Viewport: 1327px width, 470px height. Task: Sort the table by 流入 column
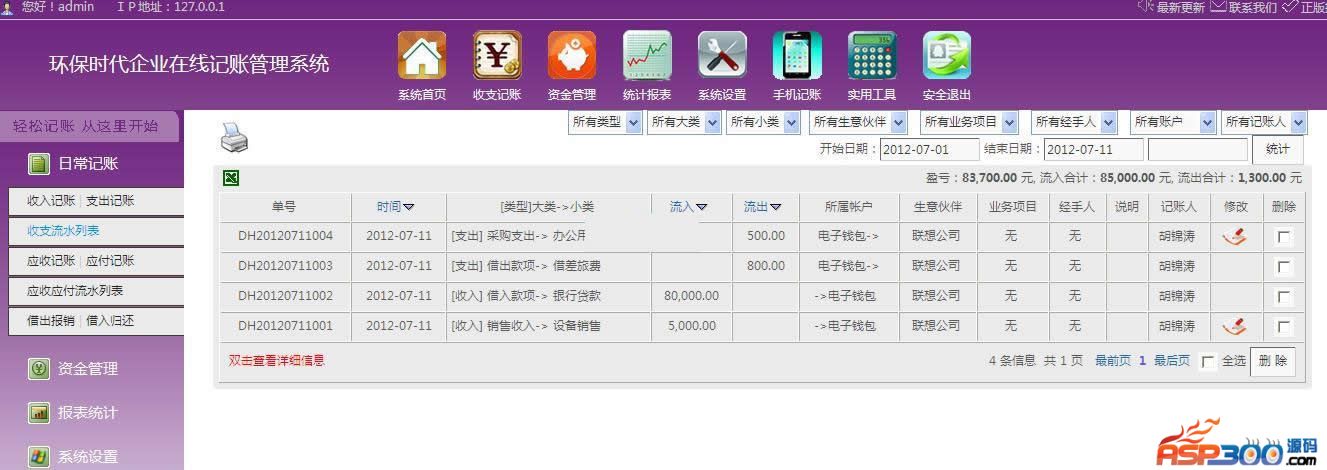click(x=689, y=207)
